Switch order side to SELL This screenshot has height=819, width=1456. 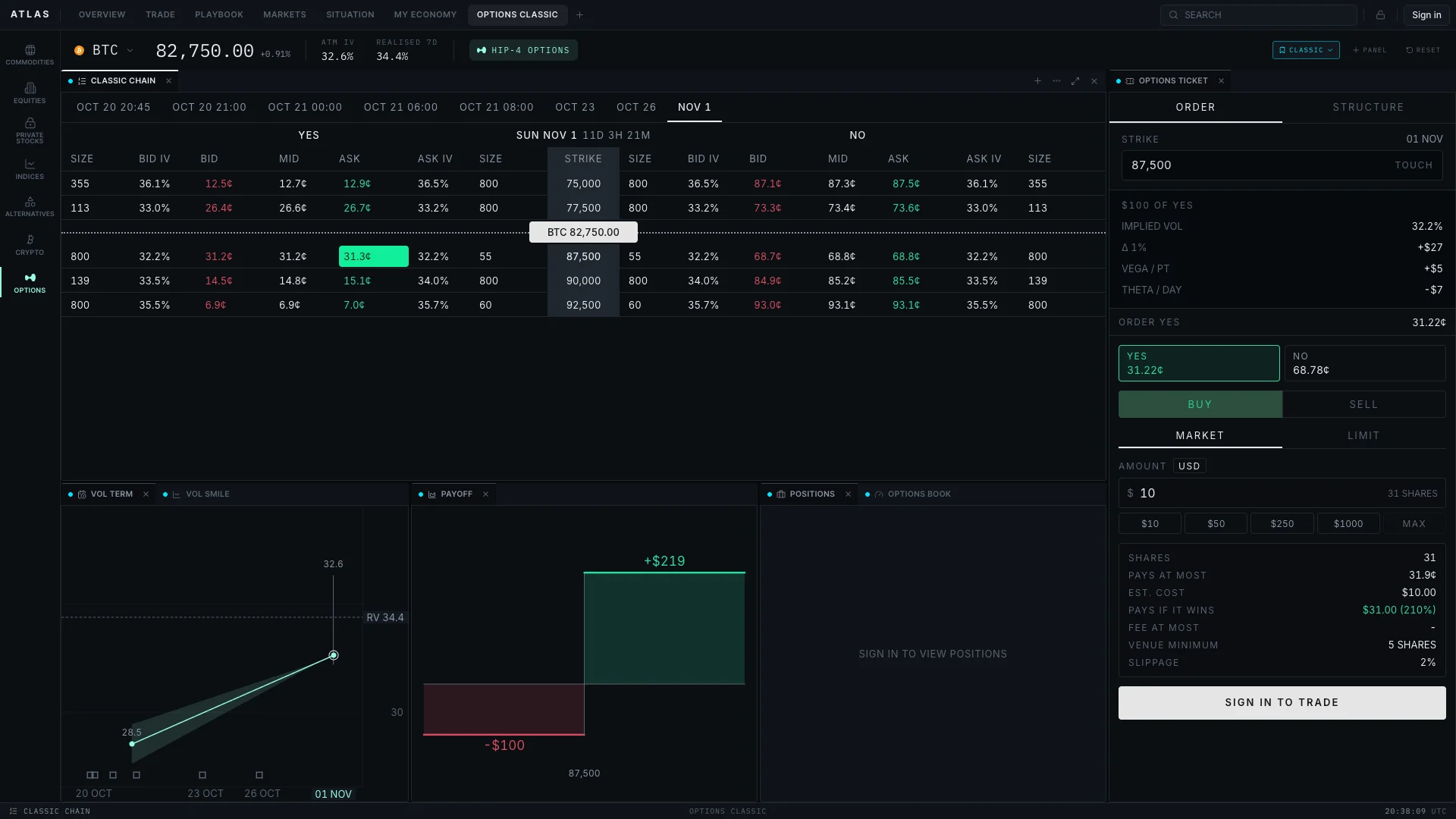click(1363, 404)
